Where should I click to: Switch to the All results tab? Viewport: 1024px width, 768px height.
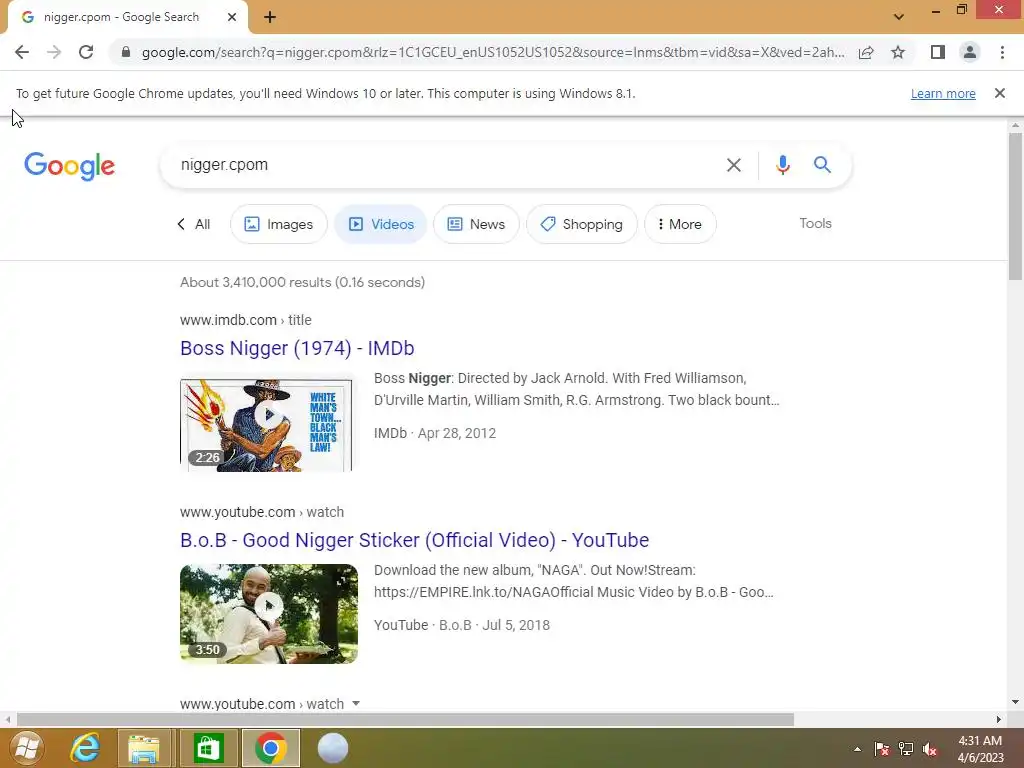pos(194,224)
